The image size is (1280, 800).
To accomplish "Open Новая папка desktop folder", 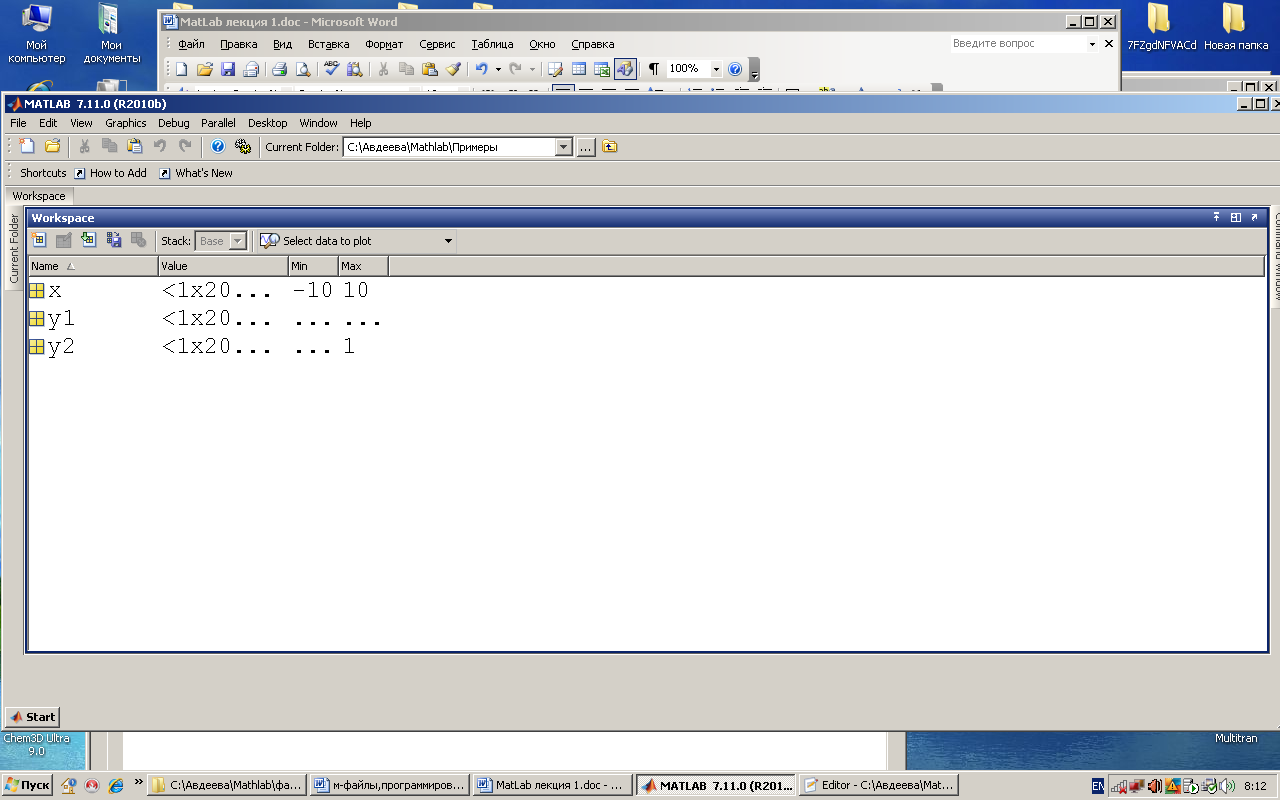I will tap(1236, 28).
